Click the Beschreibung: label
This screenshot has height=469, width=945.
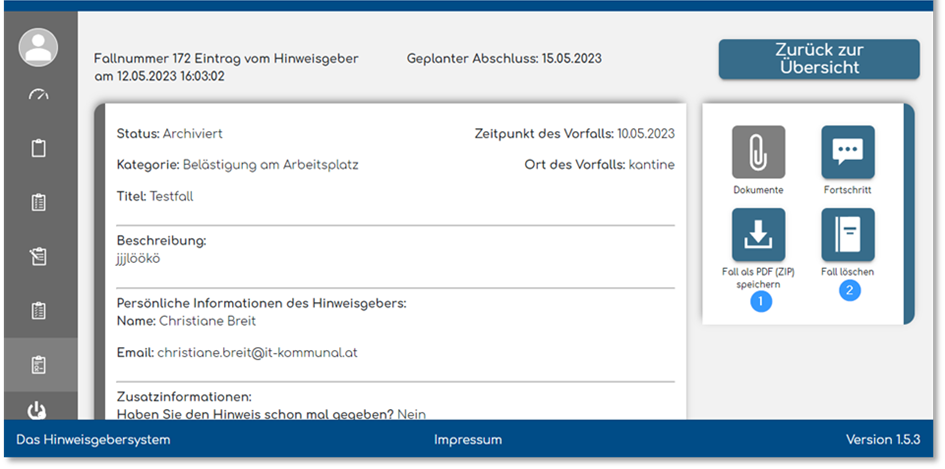(162, 241)
